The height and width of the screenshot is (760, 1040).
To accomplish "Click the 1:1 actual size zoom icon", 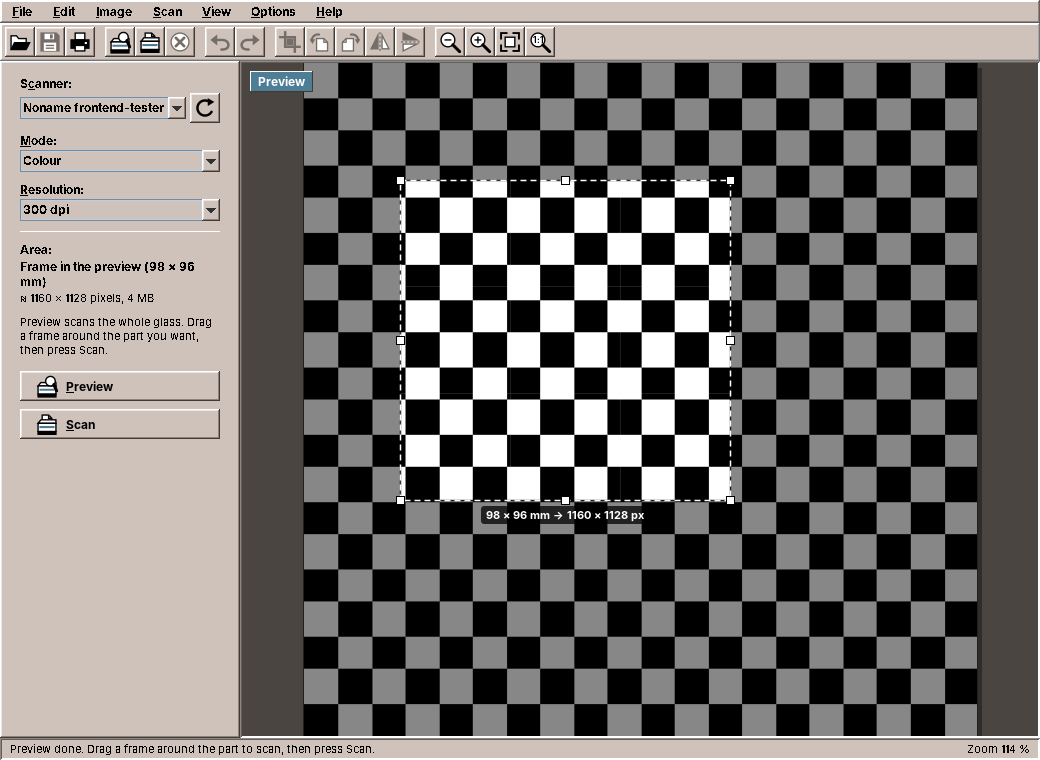I will click(x=539, y=42).
